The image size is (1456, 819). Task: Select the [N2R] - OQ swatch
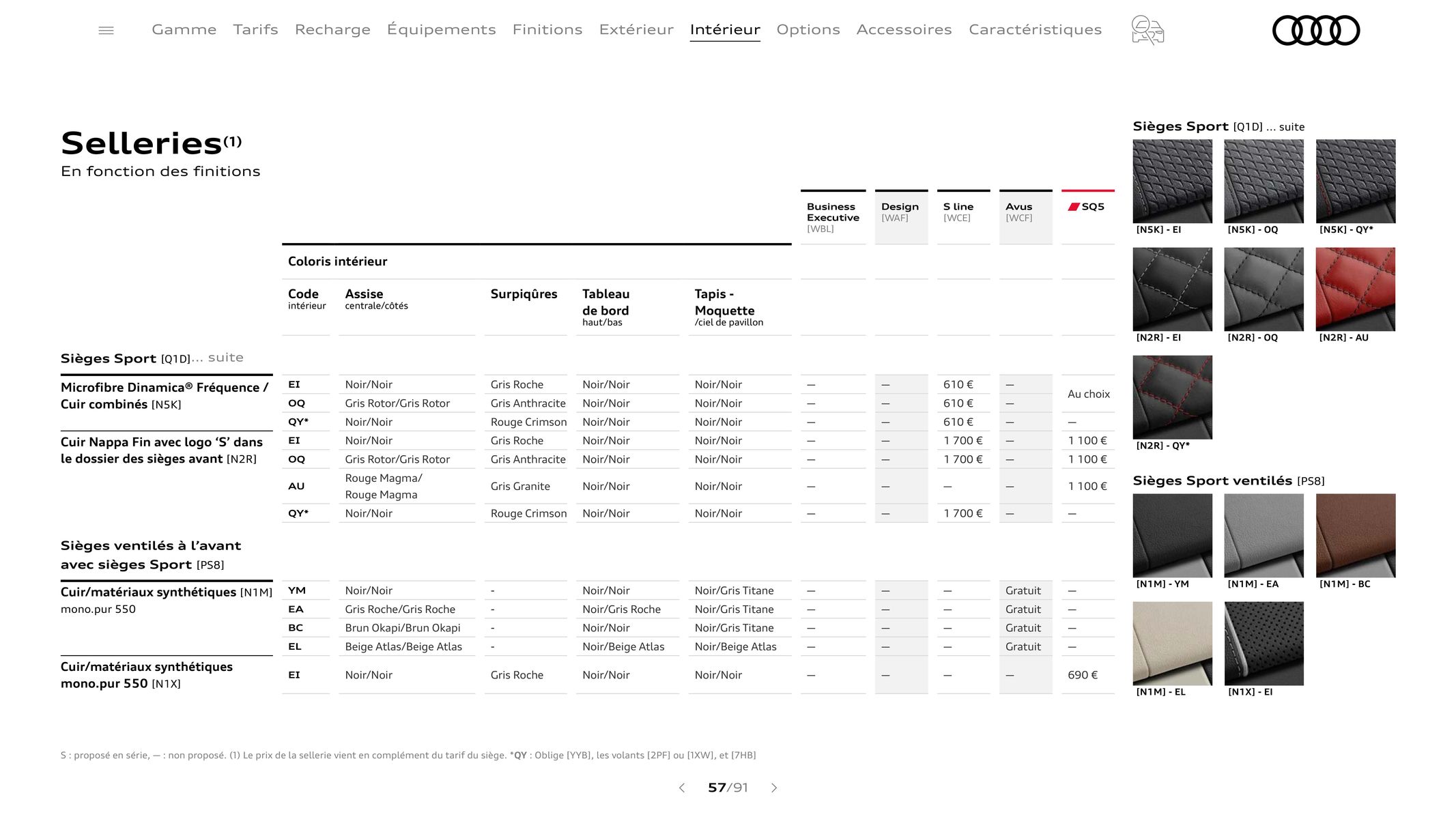[1264, 289]
